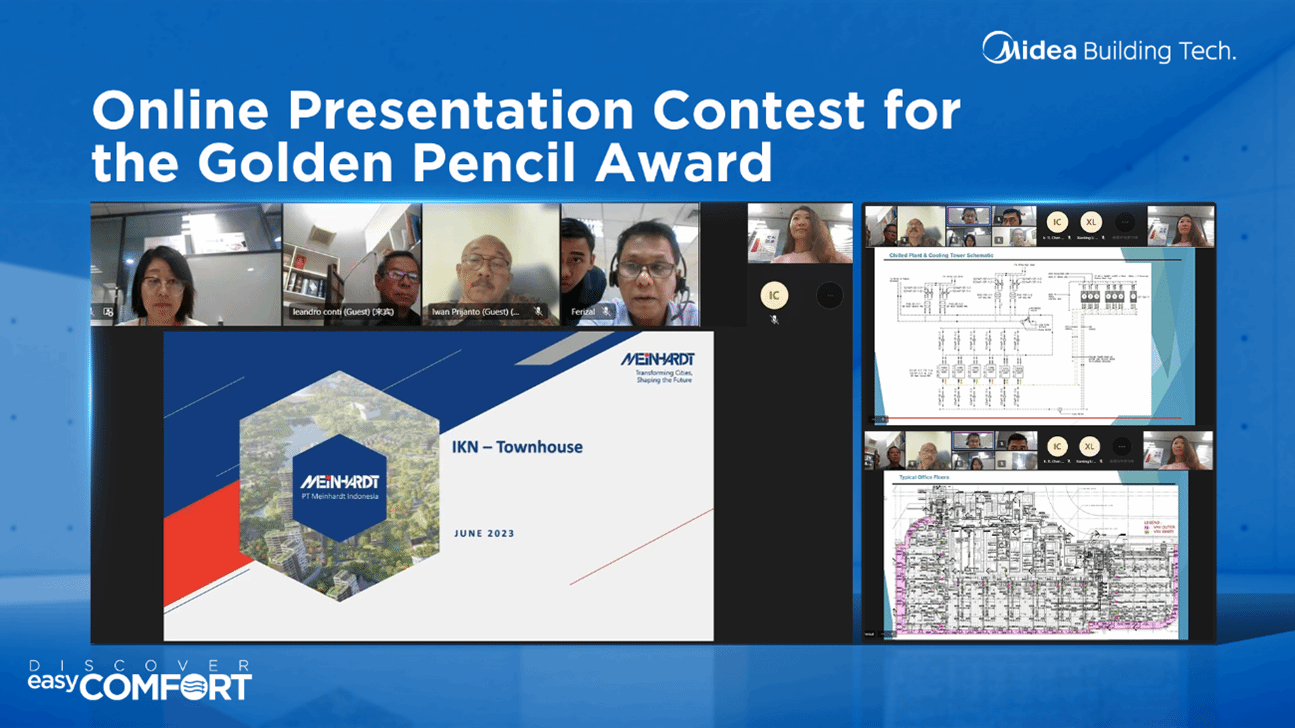Select Ferizal's video tile
This screenshot has height=728, width=1295.
coord(630,264)
